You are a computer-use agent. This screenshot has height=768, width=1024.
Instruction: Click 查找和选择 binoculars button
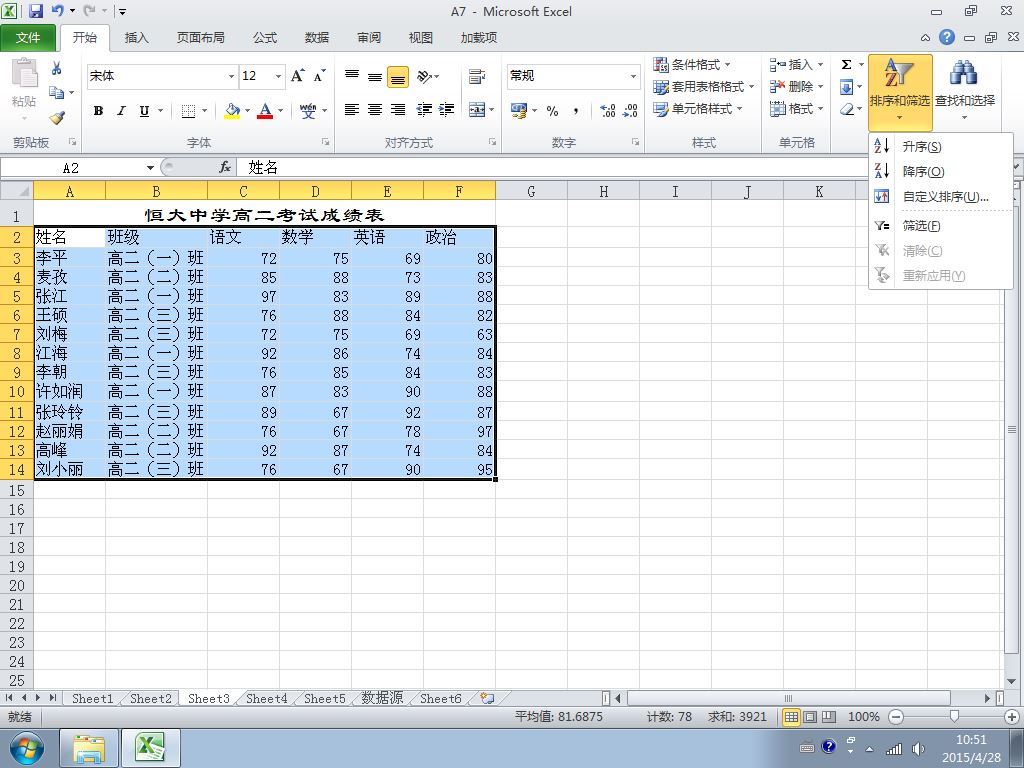[x=965, y=90]
